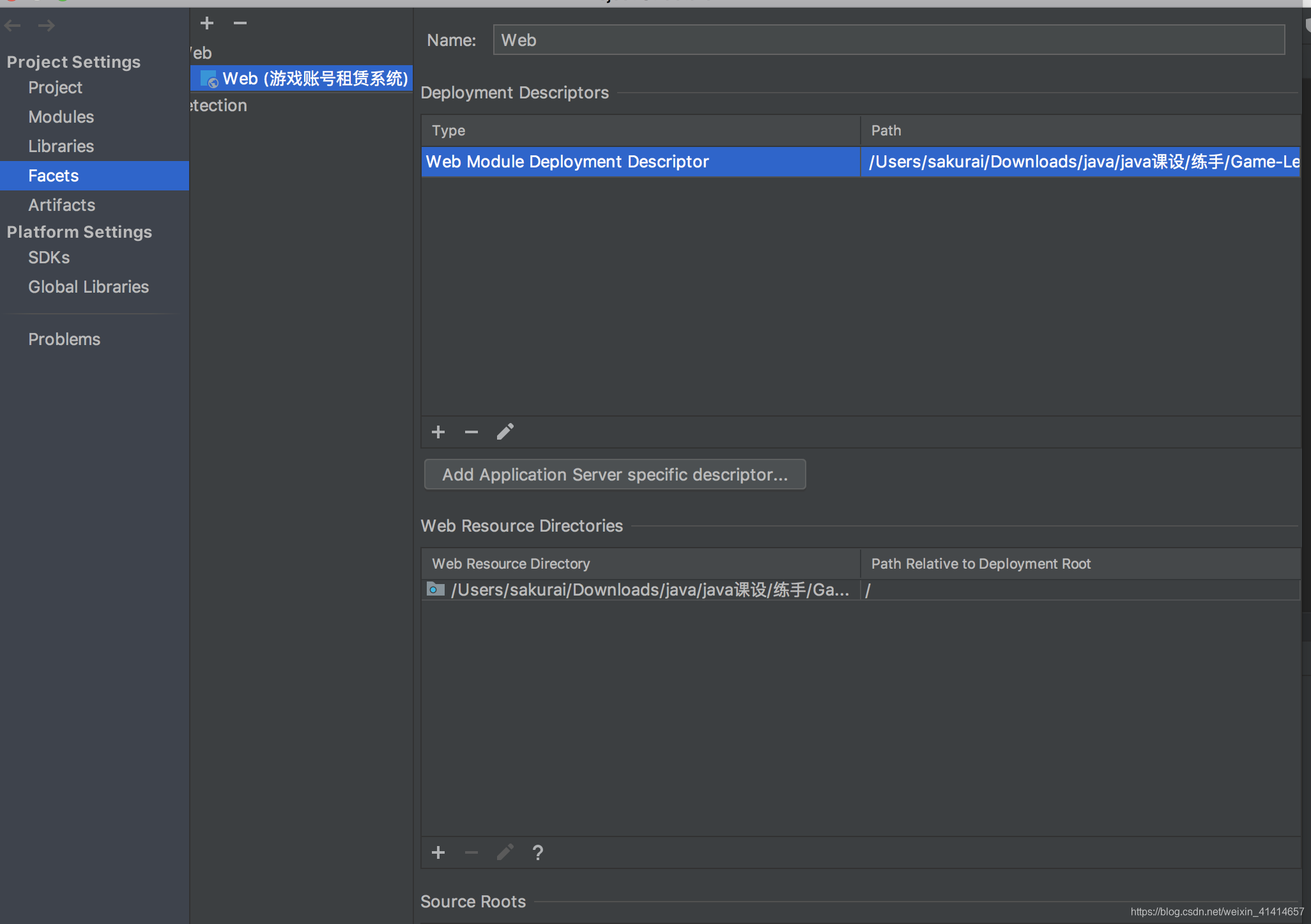Image resolution: width=1311 pixels, height=924 pixels.
Task: Select Web Module Deployment Descriptor row
Action: [x=640, y=161]
